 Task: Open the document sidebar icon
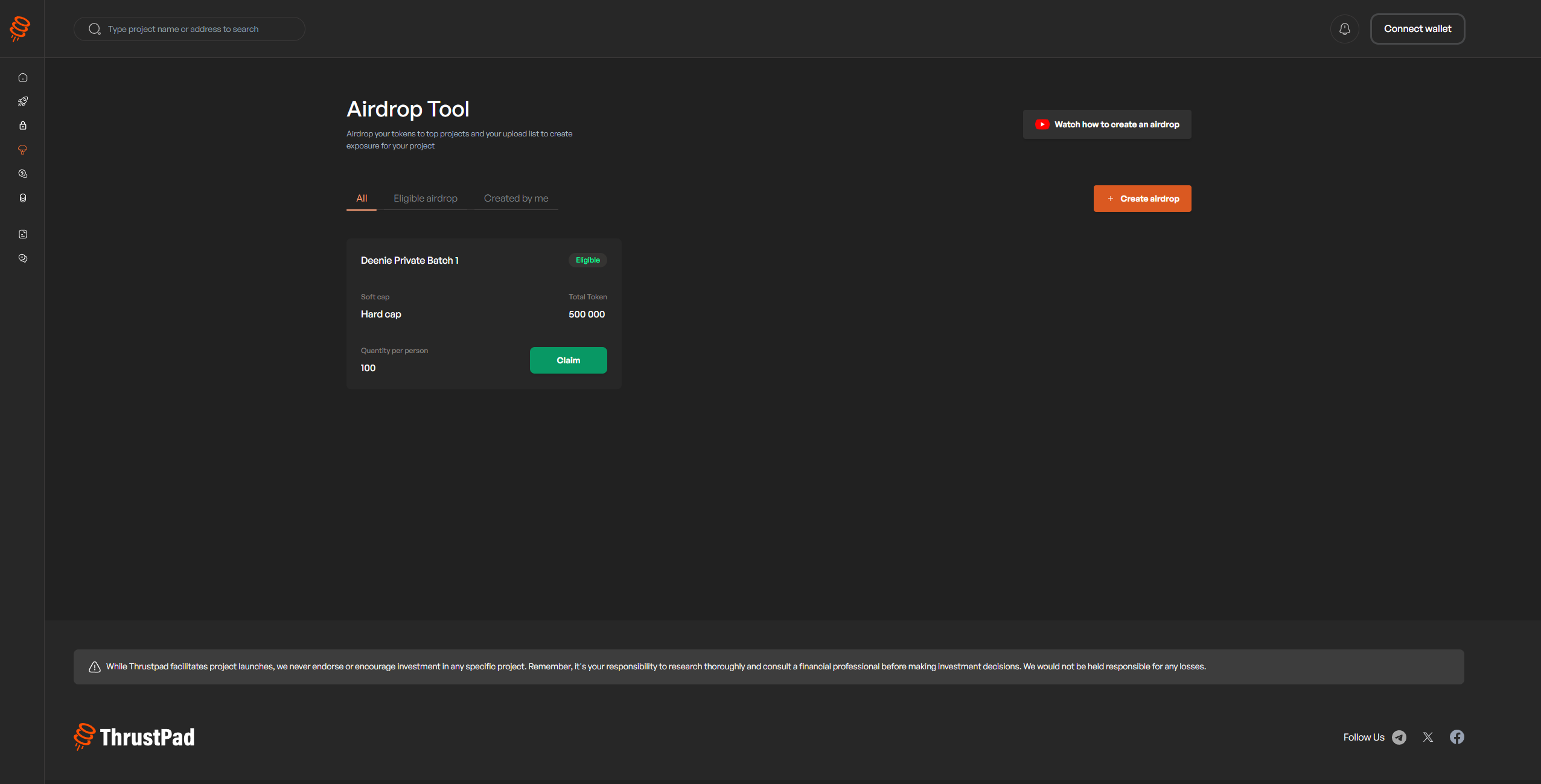pyautogui.click(x=23, y=234)
